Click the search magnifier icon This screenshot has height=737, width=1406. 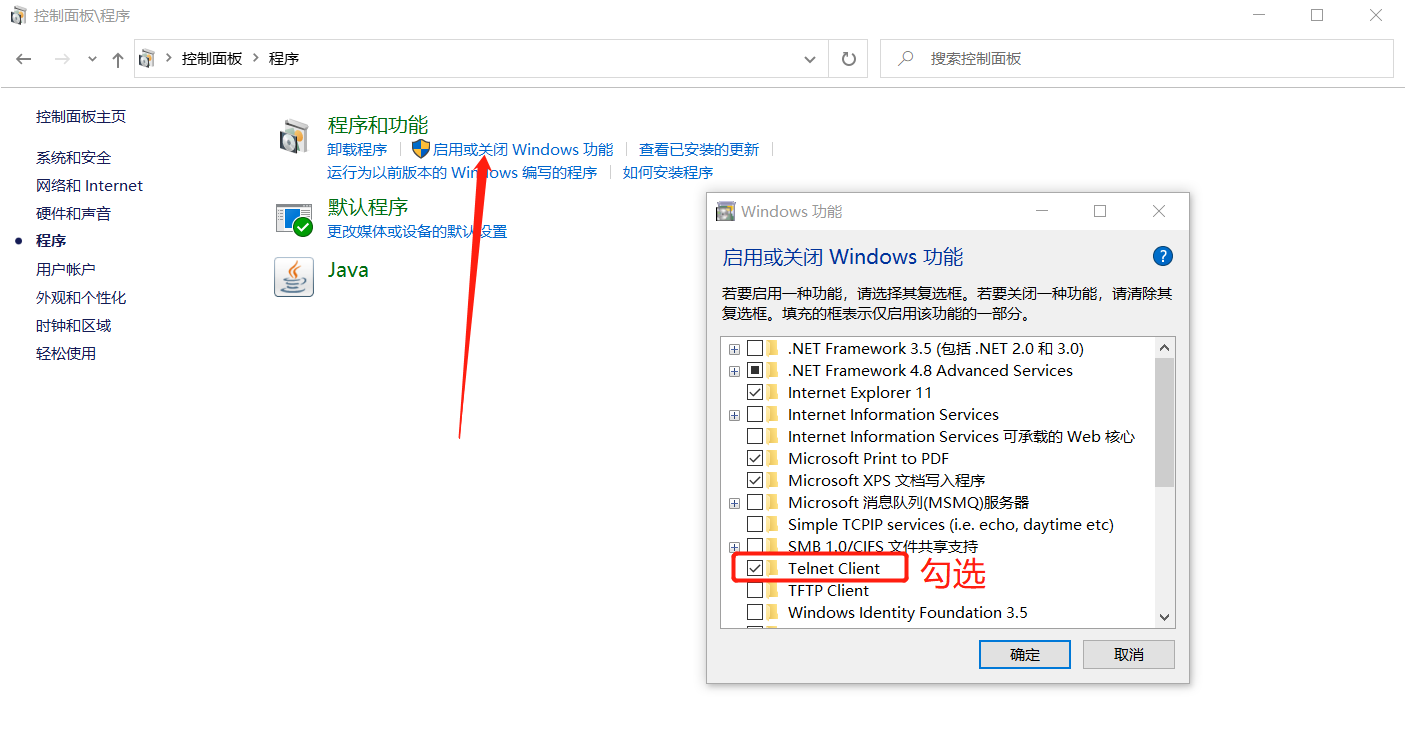(x=905, y=59)
